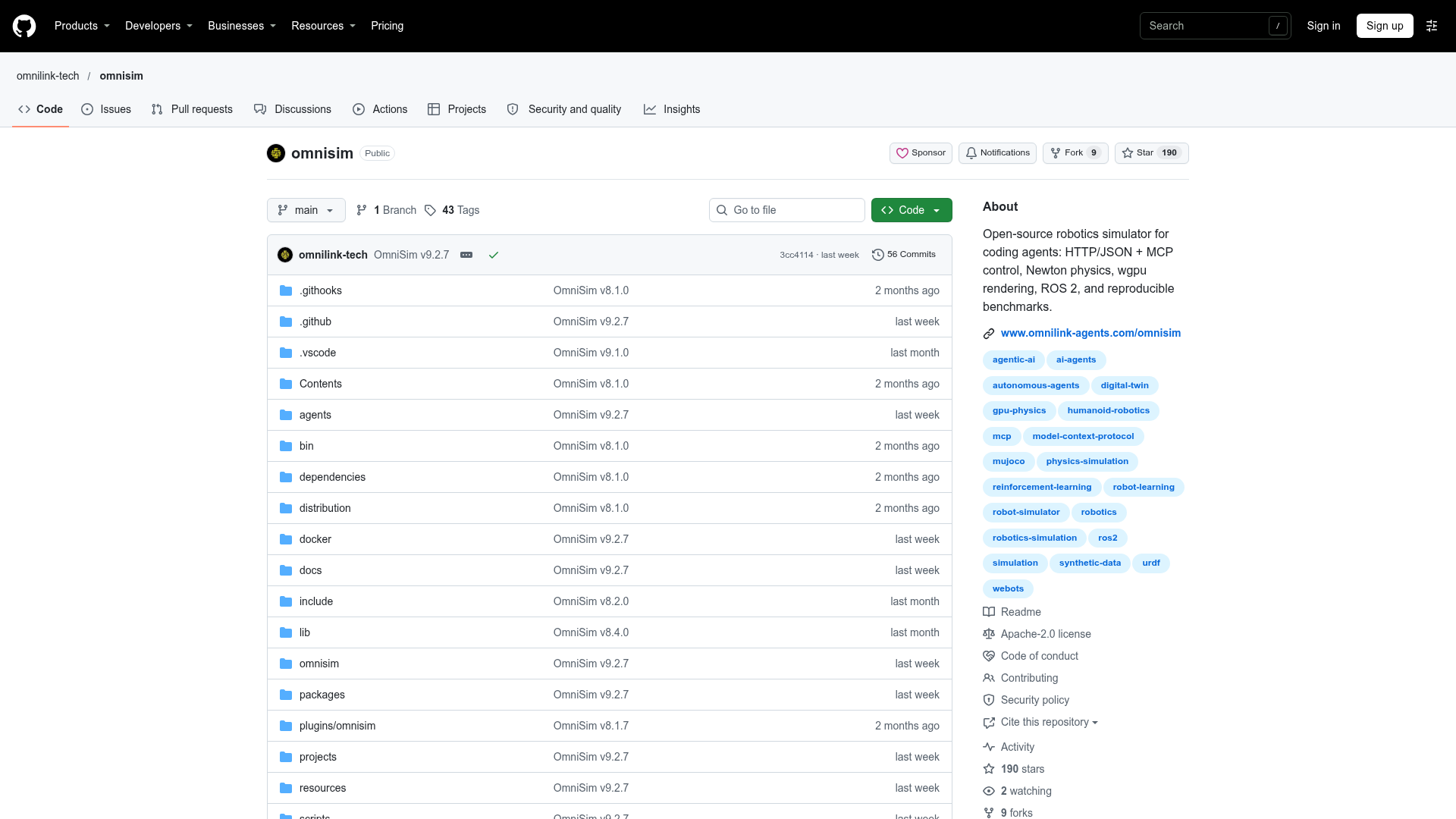Click the docker folder icon

pos(286,539)
